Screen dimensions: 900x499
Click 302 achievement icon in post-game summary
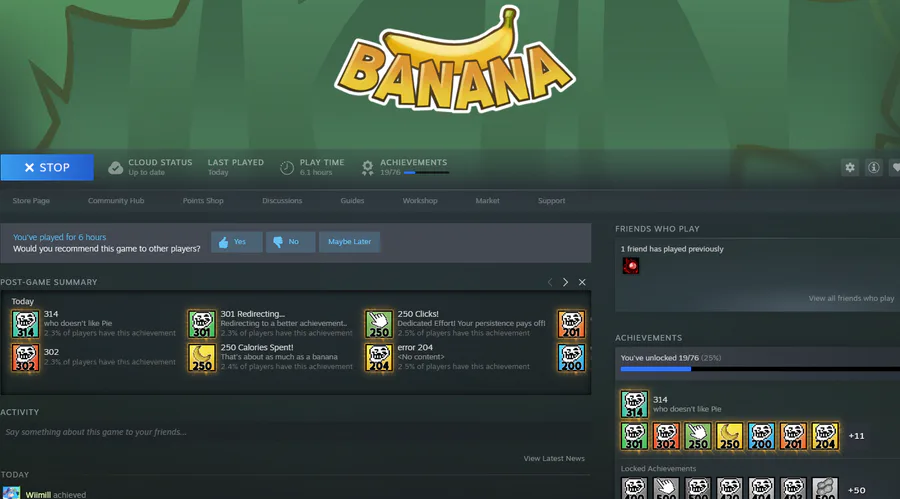point(25,357)
